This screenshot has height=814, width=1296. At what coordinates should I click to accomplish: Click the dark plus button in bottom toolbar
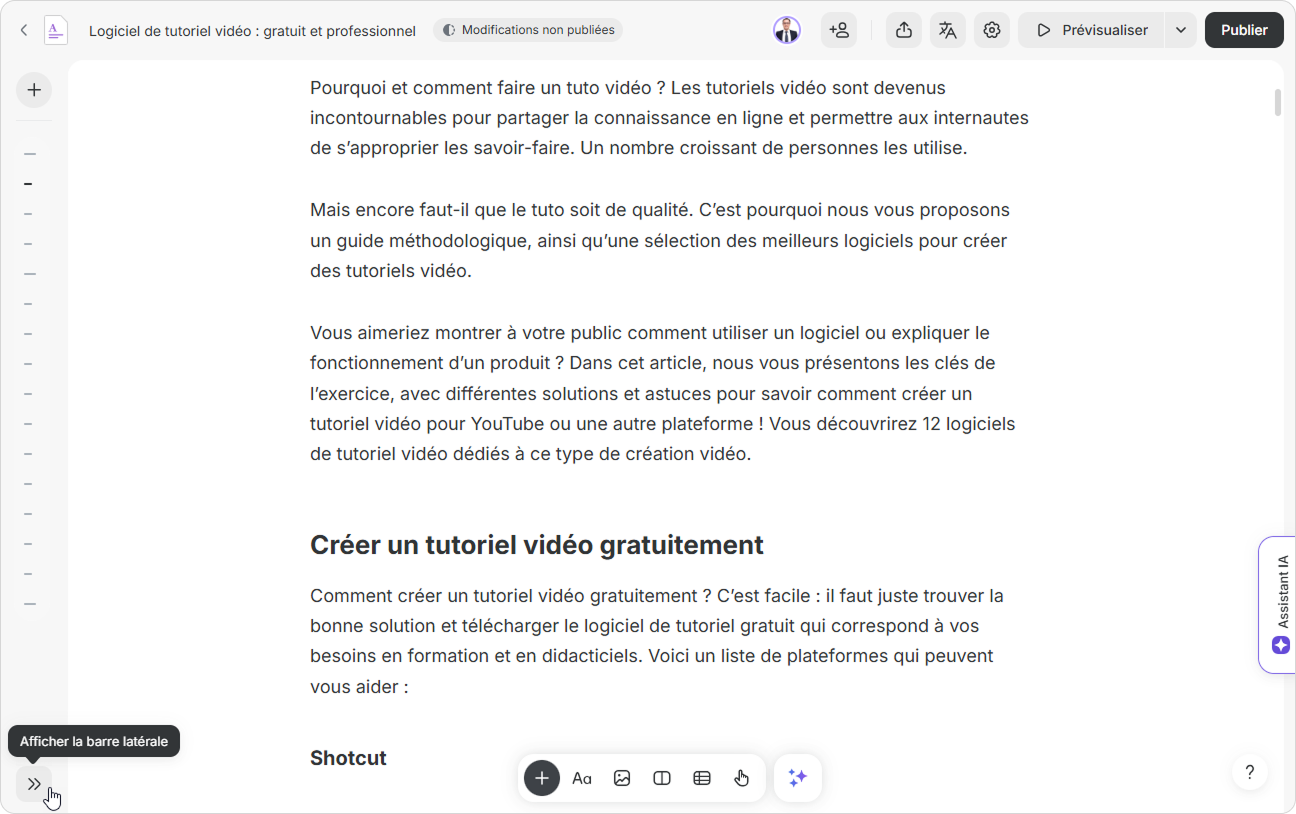[541, 778]
